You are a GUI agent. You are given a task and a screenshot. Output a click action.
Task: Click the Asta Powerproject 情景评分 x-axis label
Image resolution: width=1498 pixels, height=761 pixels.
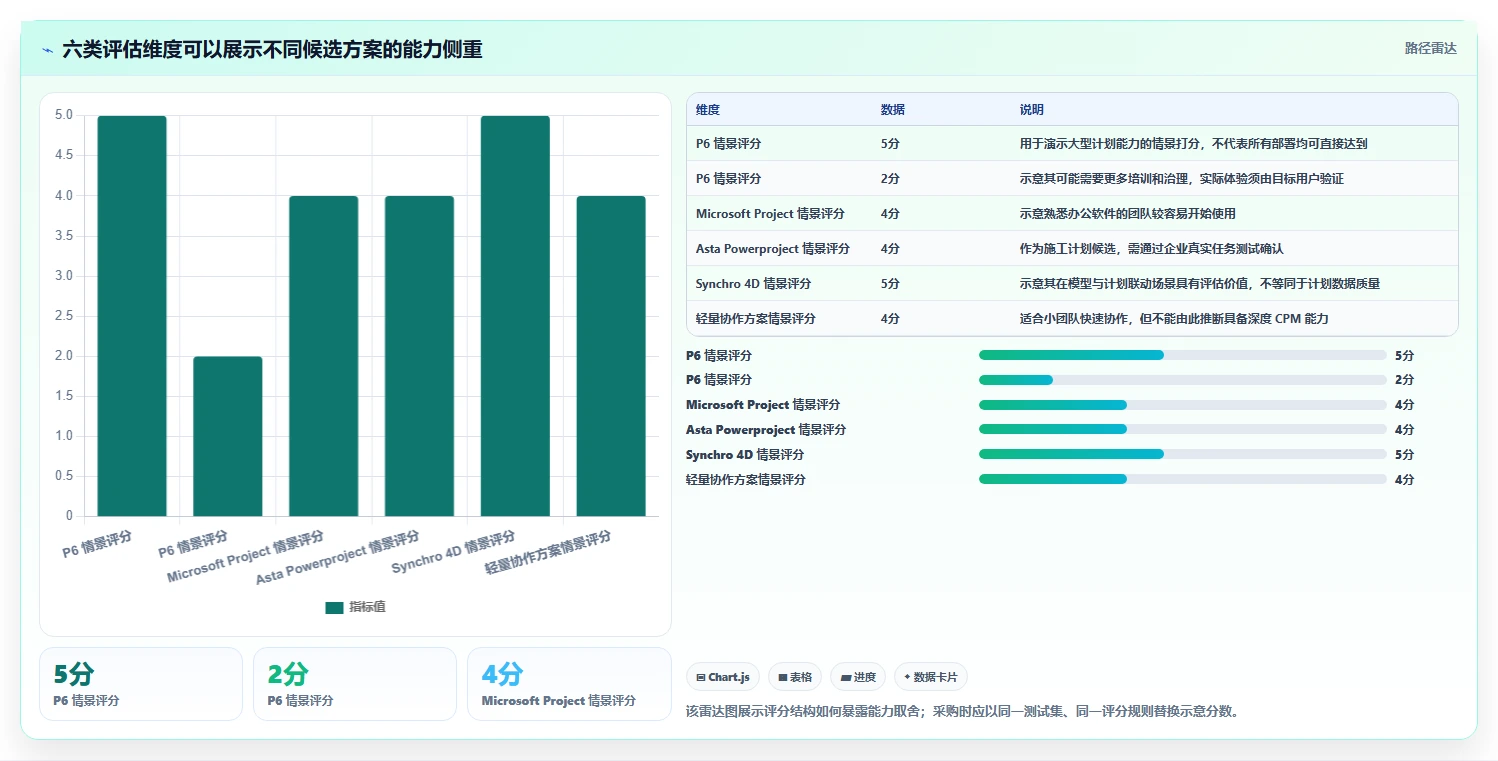tap(338, 559)
